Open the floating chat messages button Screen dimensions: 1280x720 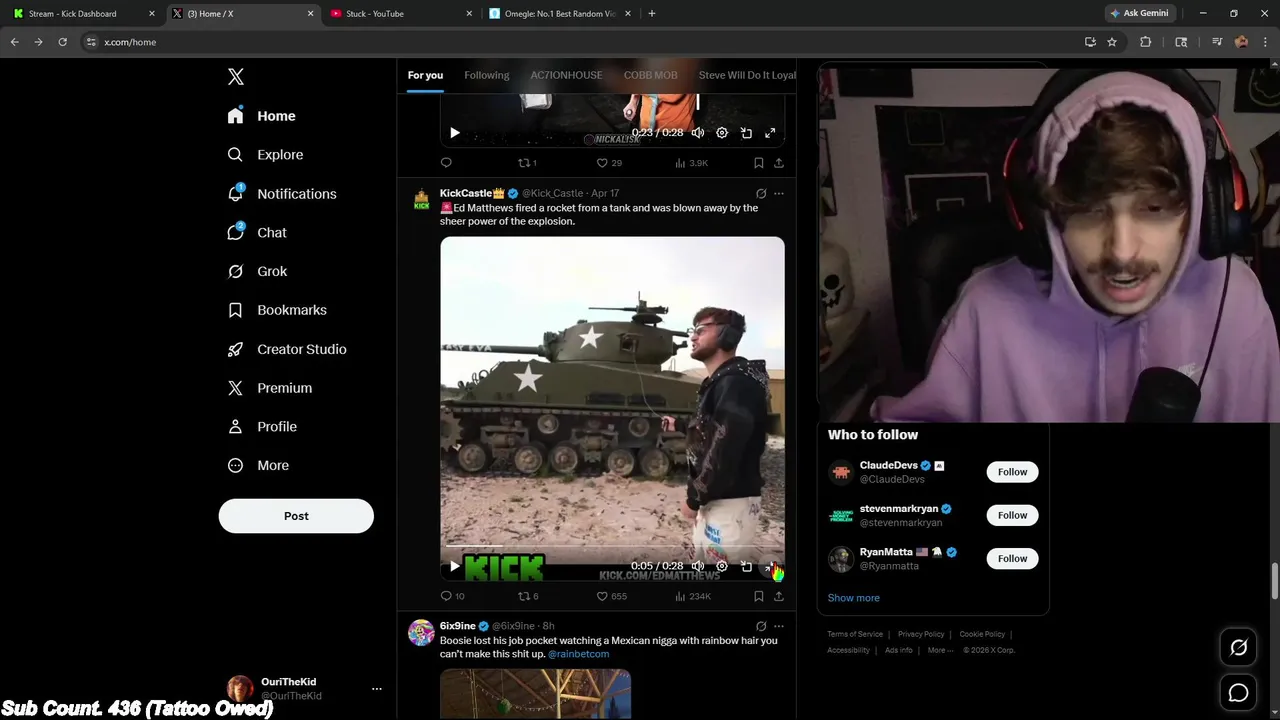(x=1238, y=692)
